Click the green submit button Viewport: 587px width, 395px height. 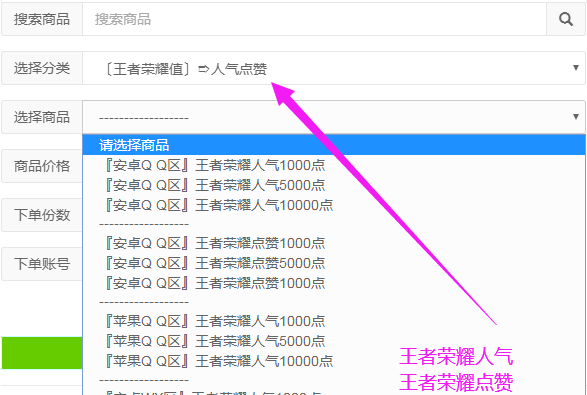point(42,353)
